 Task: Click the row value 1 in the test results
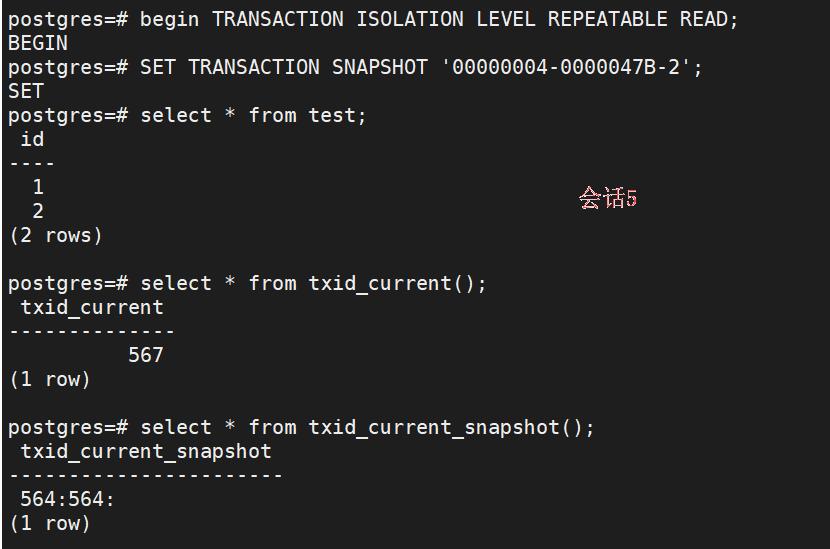pyautogui.click(x=38, y=187)
